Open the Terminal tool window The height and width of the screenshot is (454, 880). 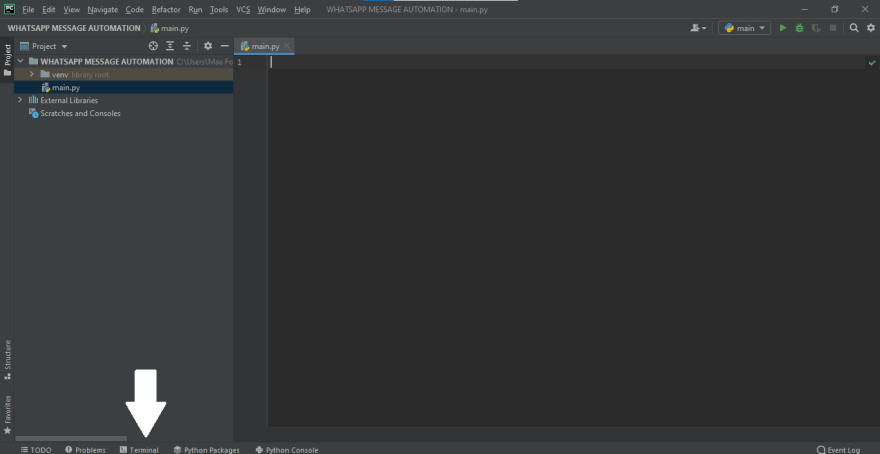(x=139, y=450)
